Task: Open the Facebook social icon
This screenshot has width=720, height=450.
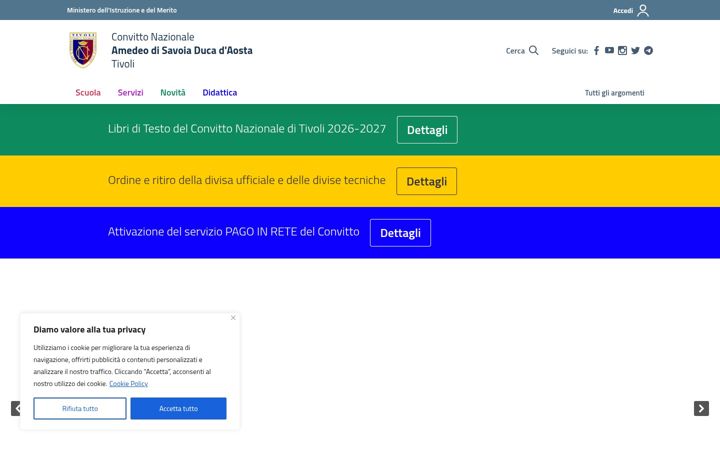Action: [596, 51]
